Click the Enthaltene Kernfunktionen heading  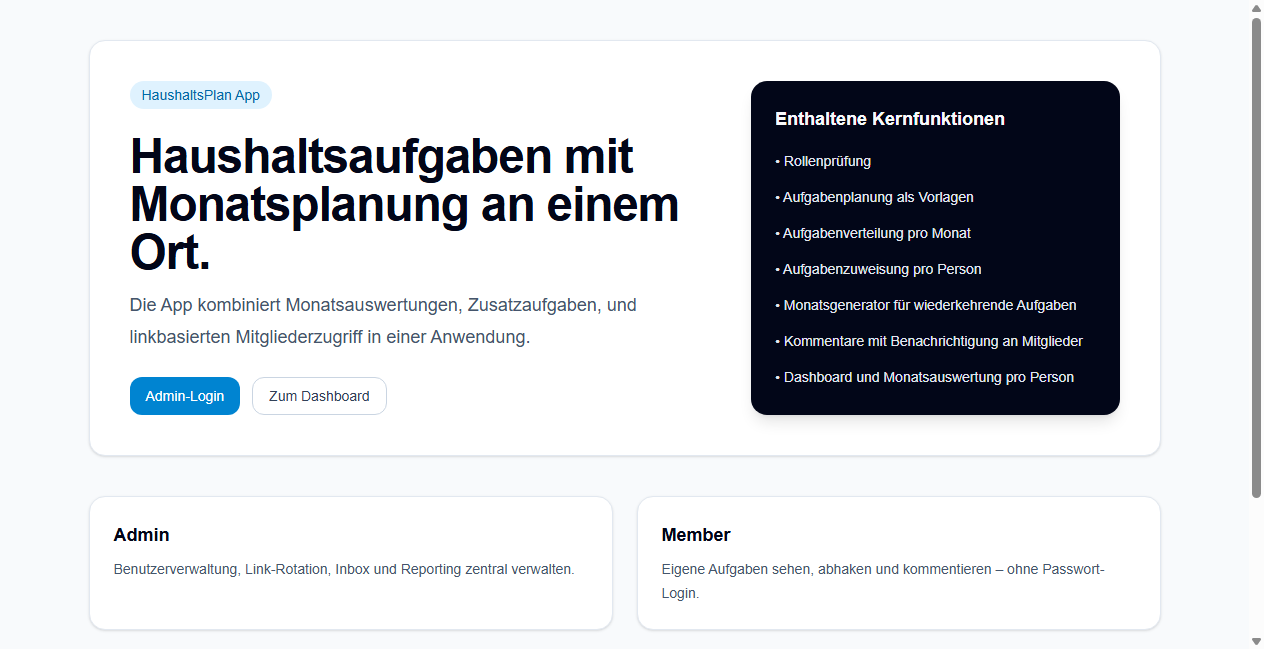[x=890, y=119]
